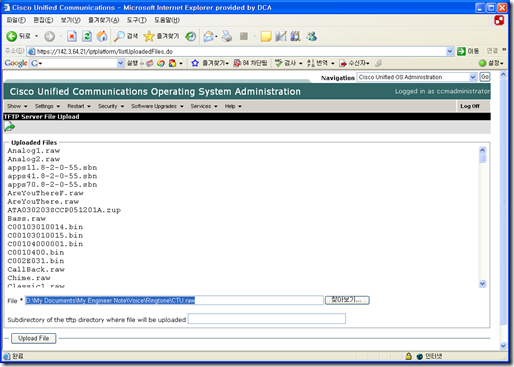The width and height of the screenshot is (514, 367).
Task: Click the IE Back arrow button
Action: 12,36
